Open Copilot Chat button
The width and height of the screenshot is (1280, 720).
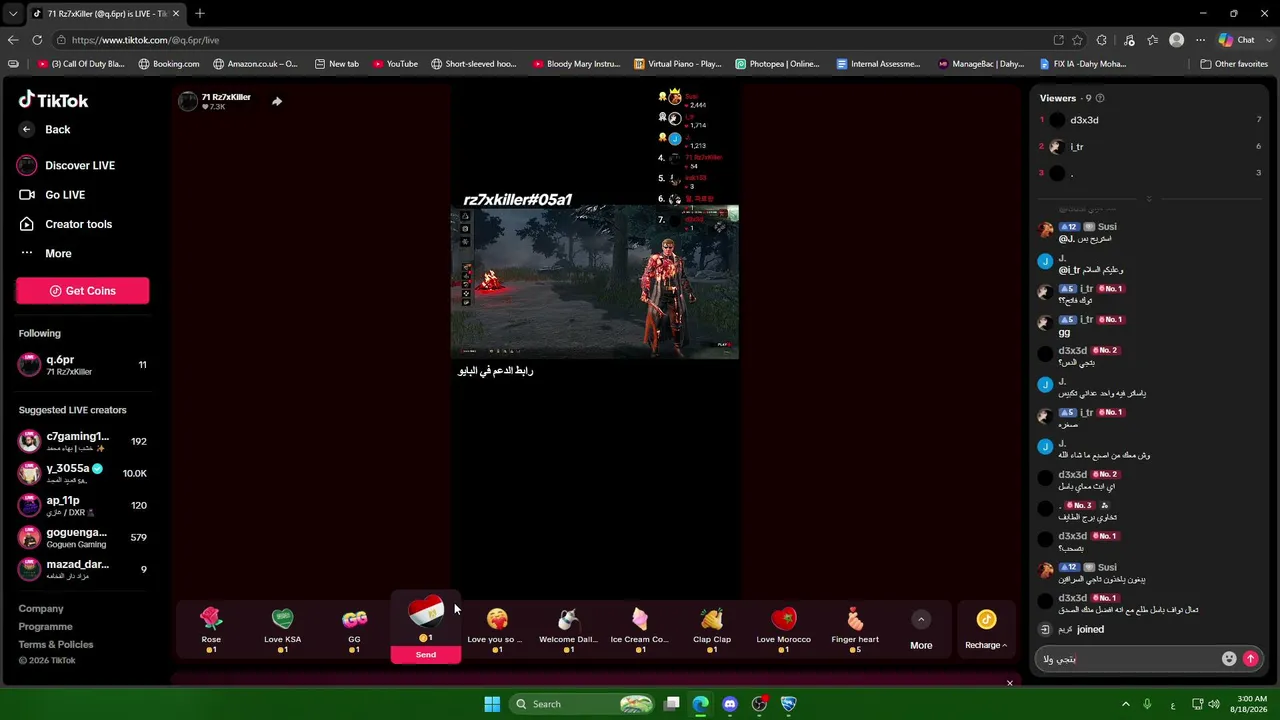pyautogui.click(x=1237, y=40)
